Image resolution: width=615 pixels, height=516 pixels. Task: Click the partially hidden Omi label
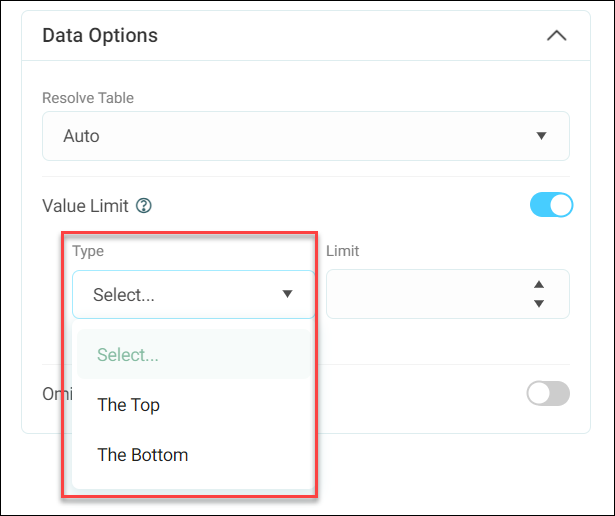(57, 394)
